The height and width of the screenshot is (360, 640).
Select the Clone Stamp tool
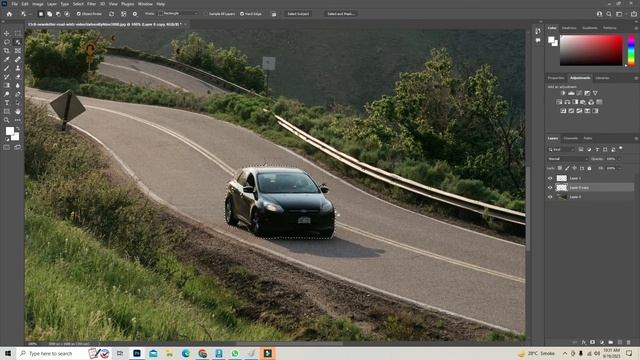point(18,68)
